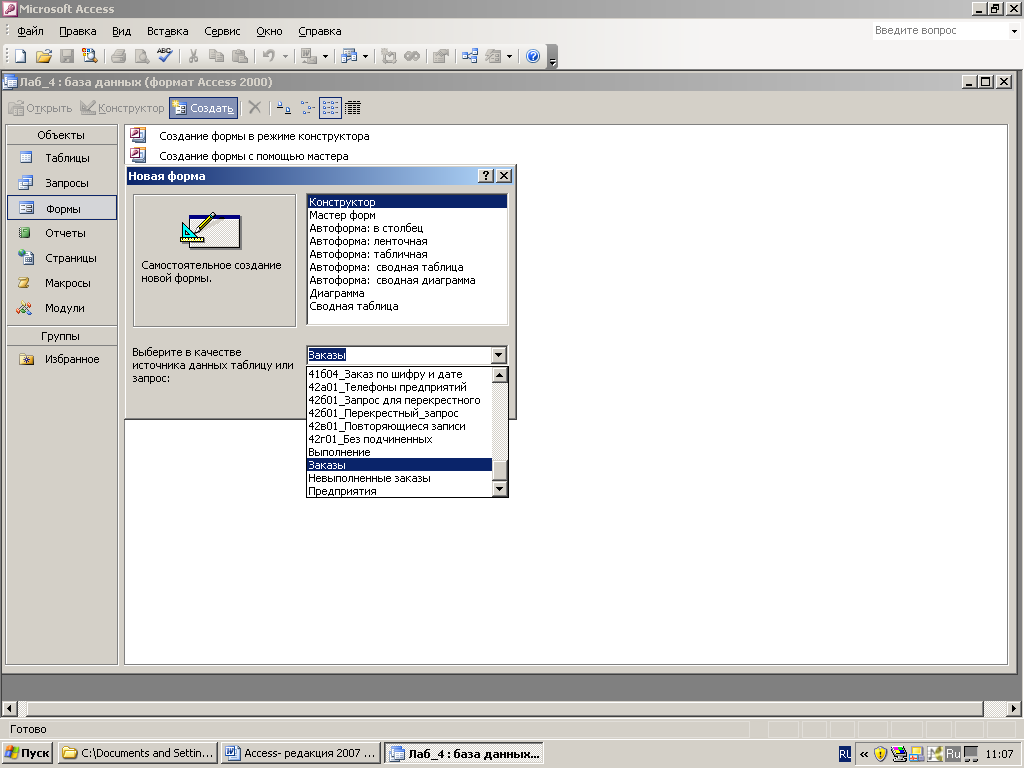The width and height of the screenshot is (1024, 768).
Task: Click the File search toolbar icon
Action: point(89,56)
